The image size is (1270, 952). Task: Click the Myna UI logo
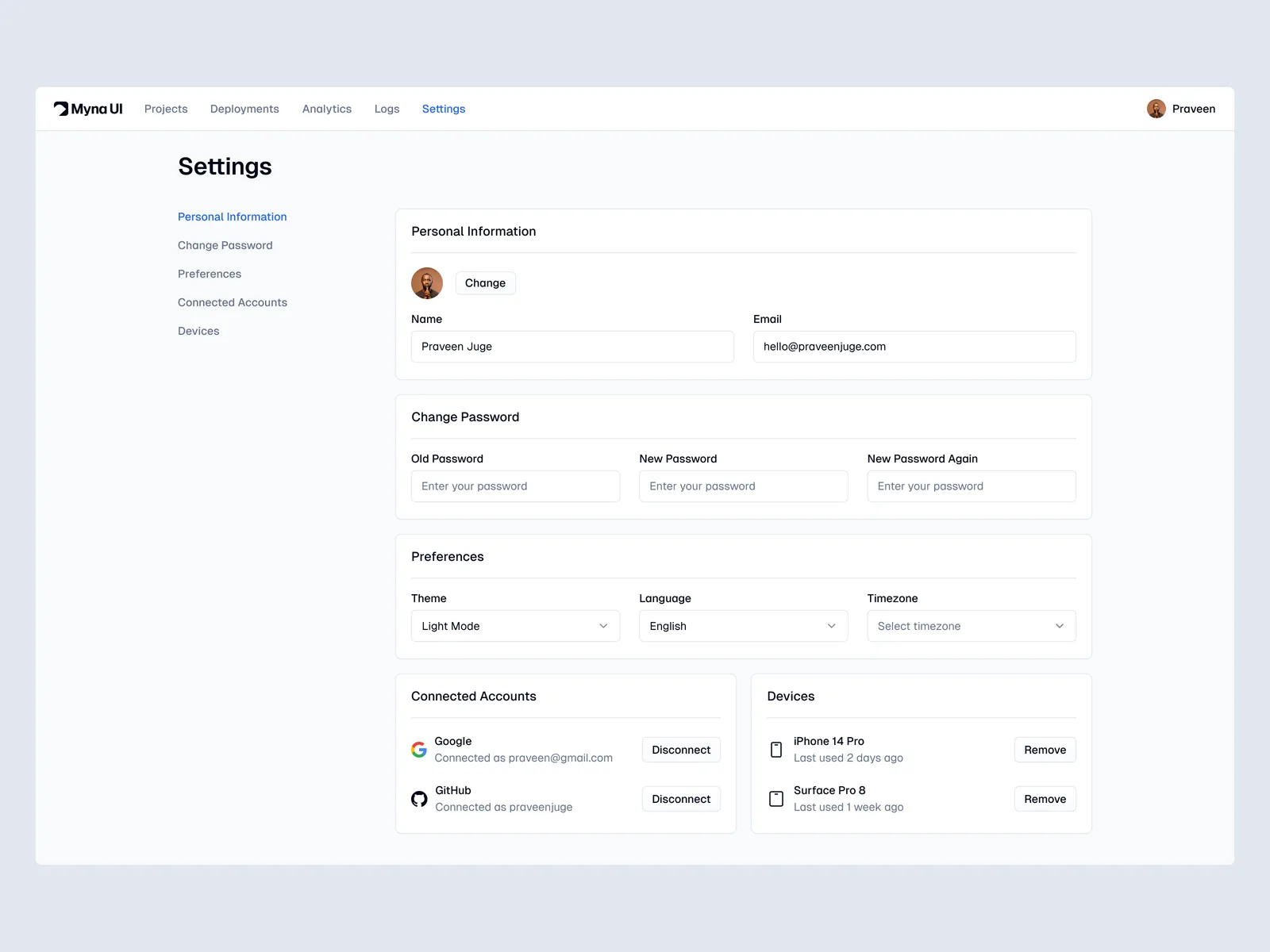pyautogui.click(x=88, y=109)
